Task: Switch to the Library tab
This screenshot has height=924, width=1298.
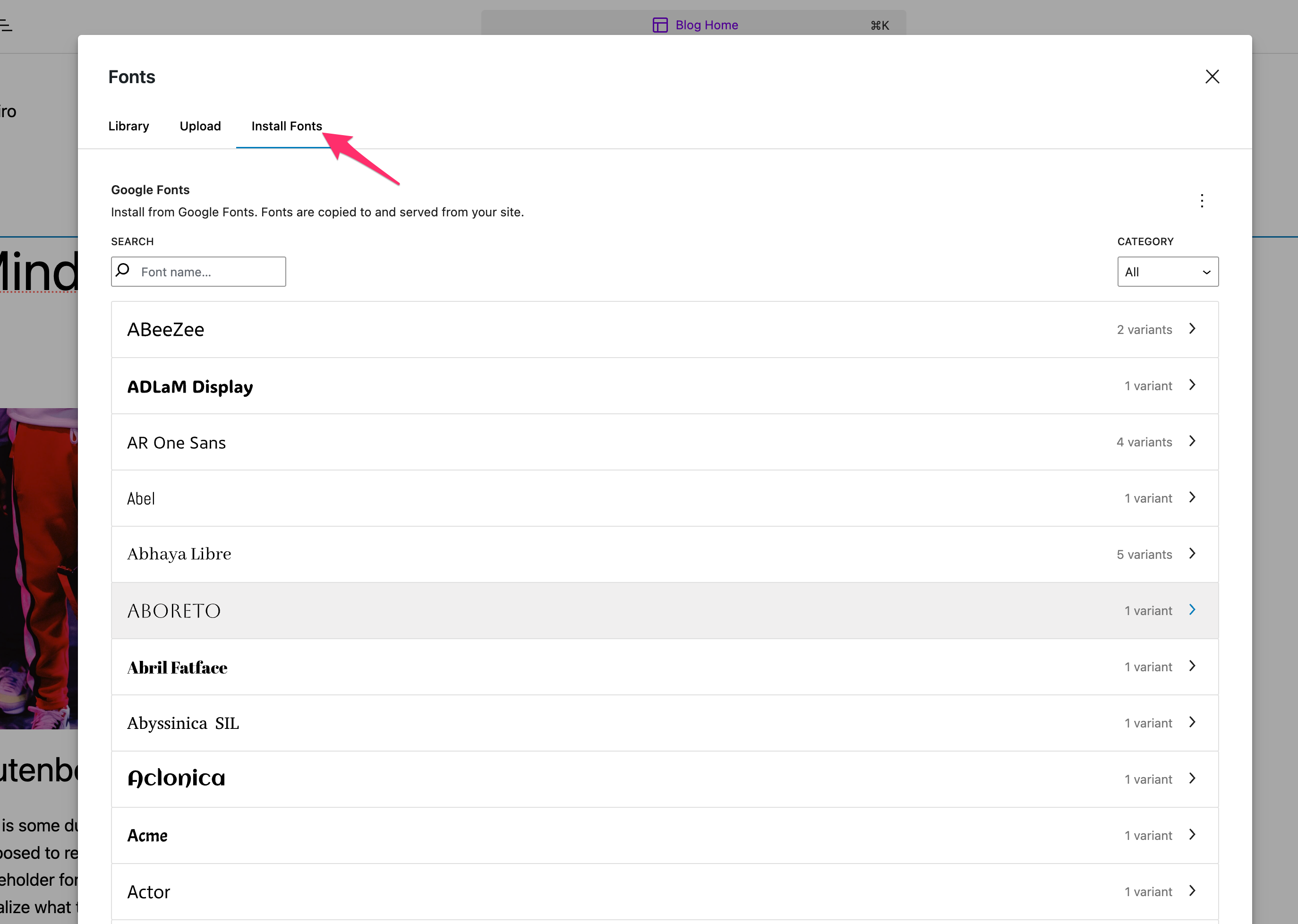Action: tap(128, 126)
